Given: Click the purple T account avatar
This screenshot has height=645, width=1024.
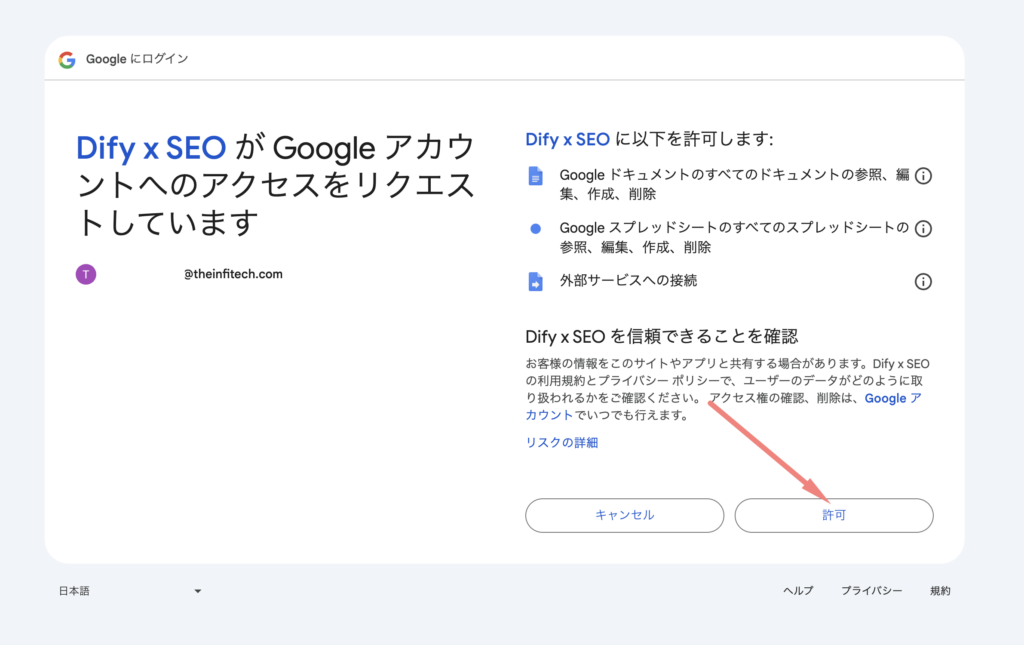Looking at the screenshot, I should coord(86,274).
